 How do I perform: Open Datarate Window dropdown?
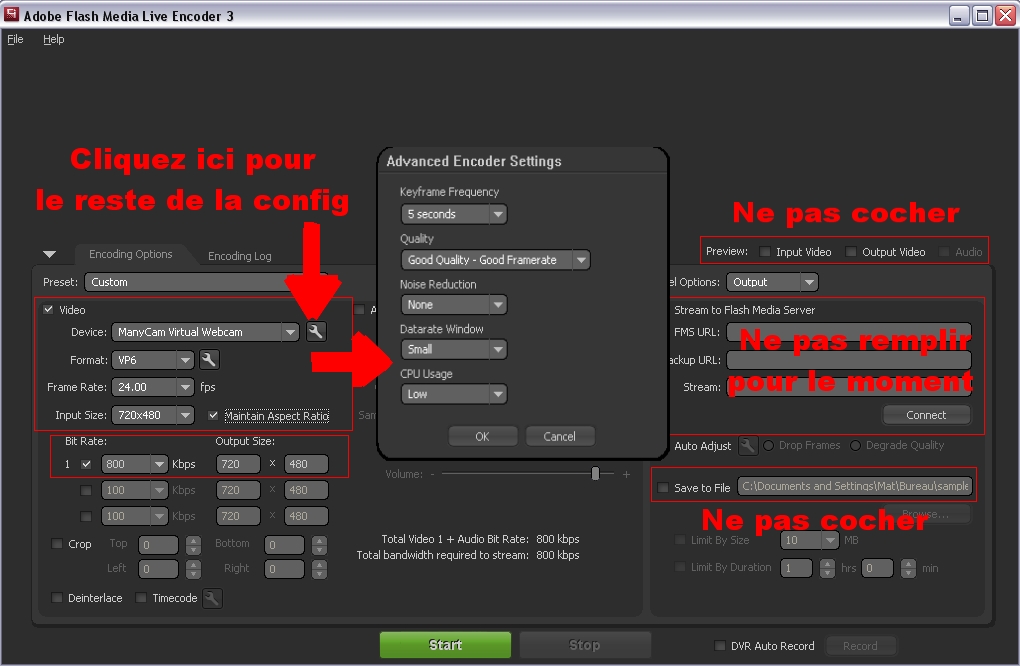point(453,349)
